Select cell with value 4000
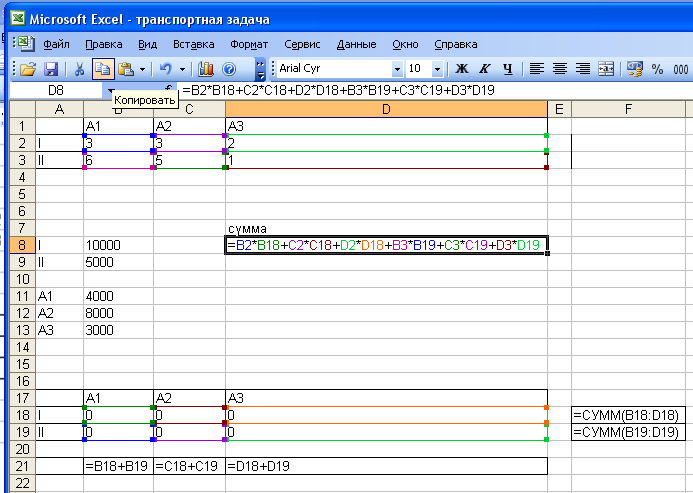693x493 pixels. pos(118,296)
